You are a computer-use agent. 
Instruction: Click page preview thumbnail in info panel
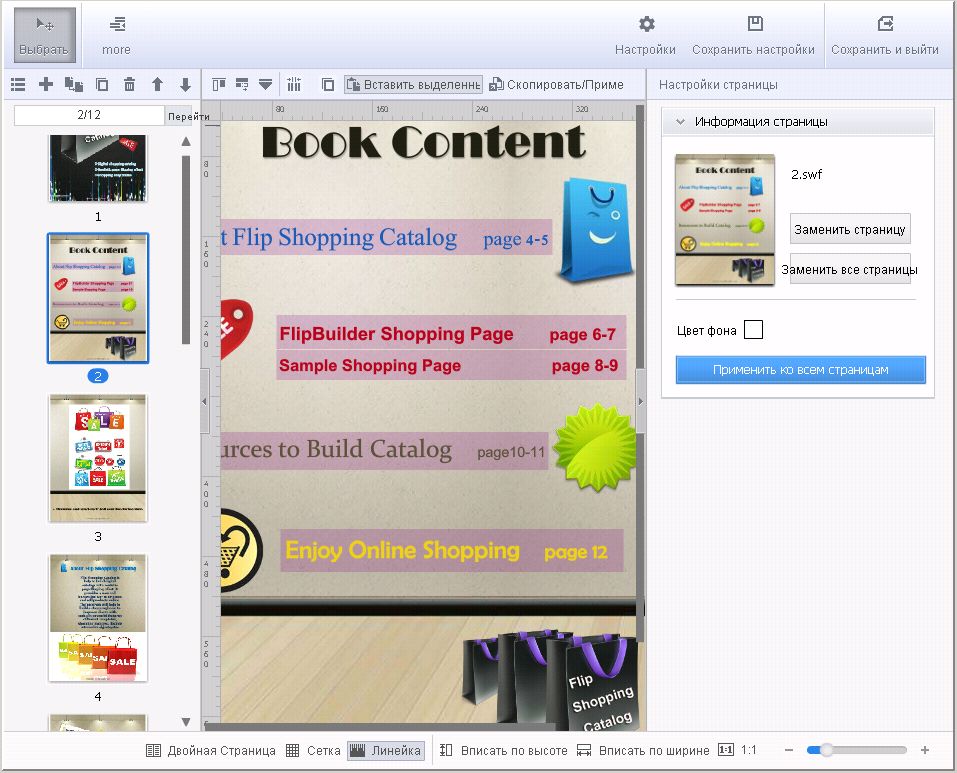coord(725,220)
